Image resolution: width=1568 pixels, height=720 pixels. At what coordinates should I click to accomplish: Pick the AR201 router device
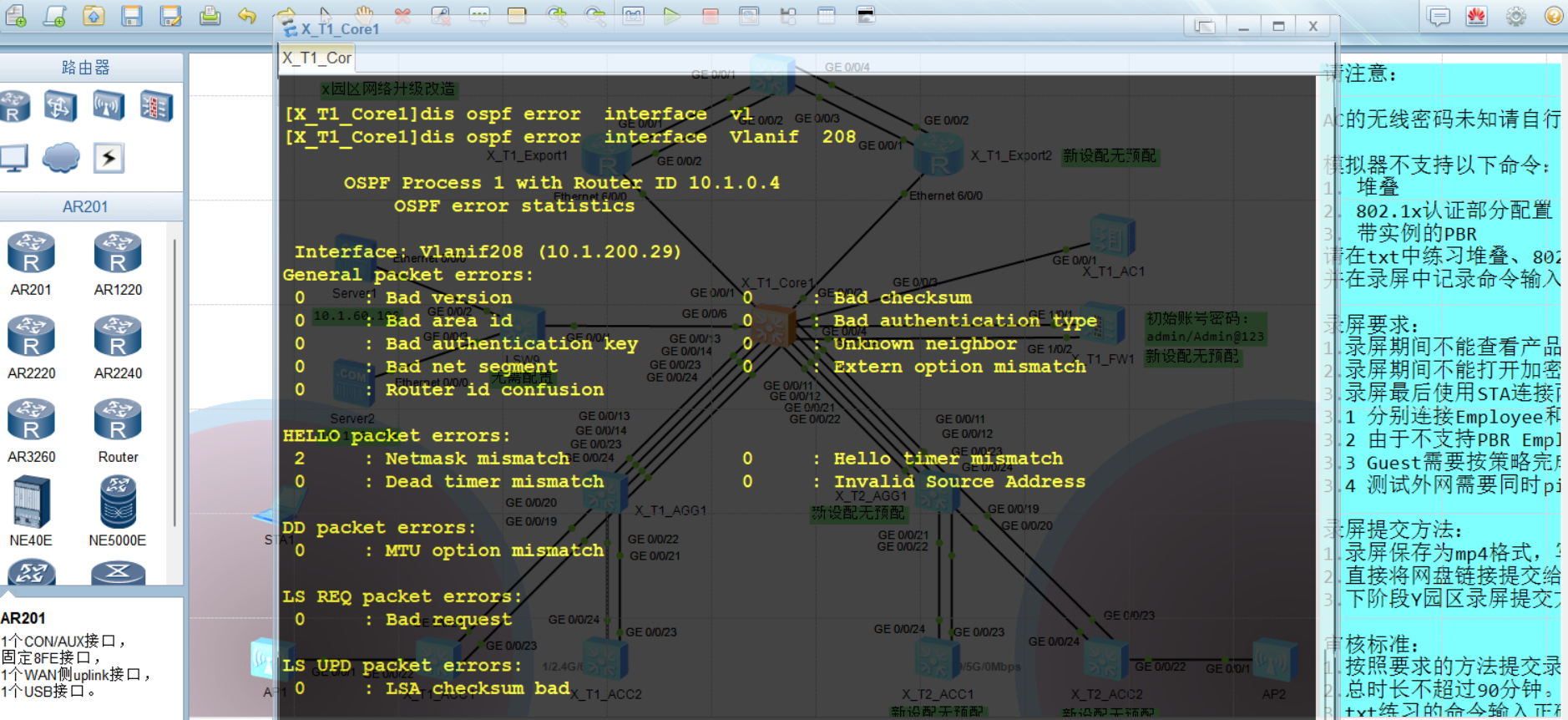click(x=31, y=264)
